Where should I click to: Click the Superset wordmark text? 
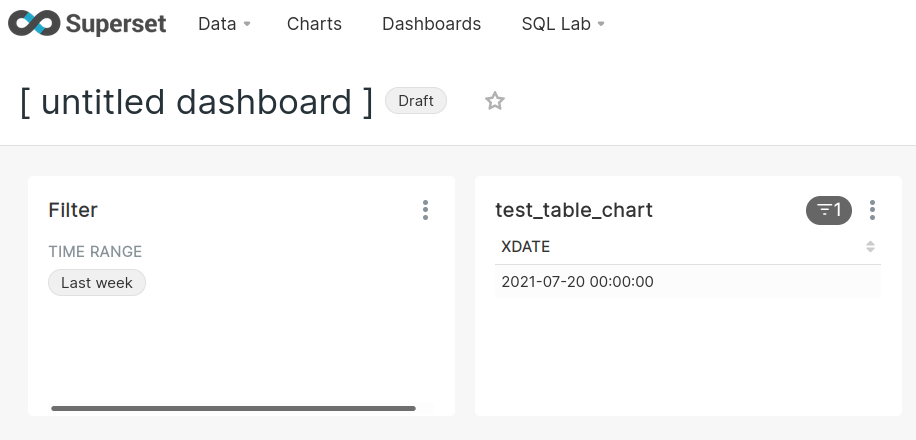coord(116,24)
